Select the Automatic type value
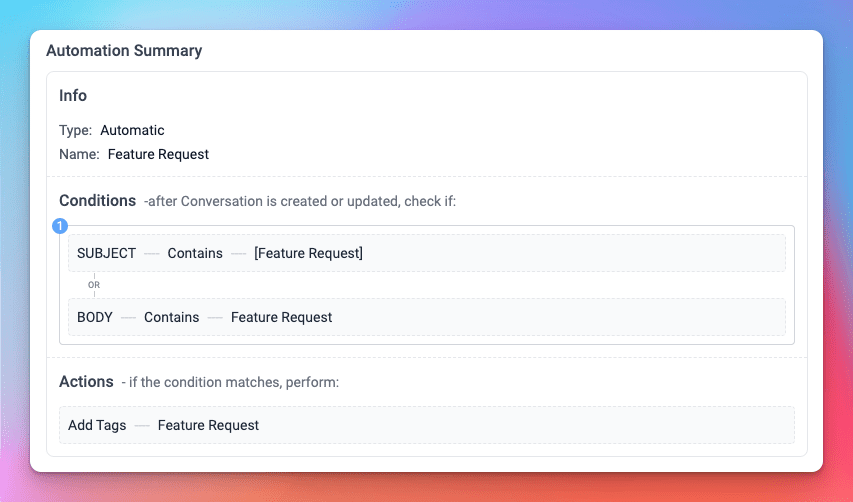 [132, 131]
